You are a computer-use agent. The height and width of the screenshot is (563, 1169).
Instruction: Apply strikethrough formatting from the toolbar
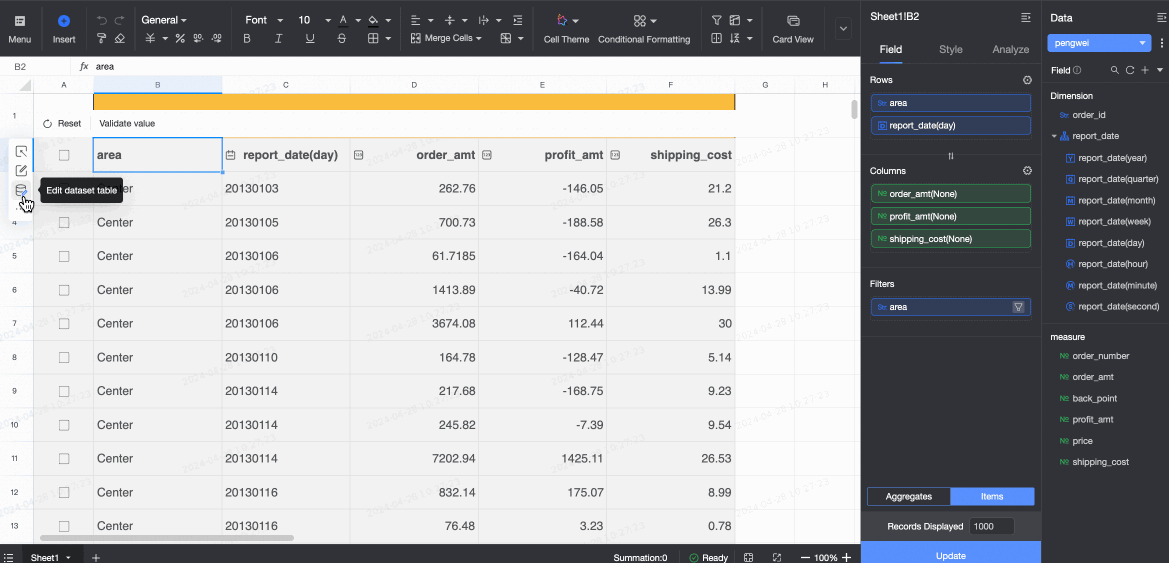[342, 39]
